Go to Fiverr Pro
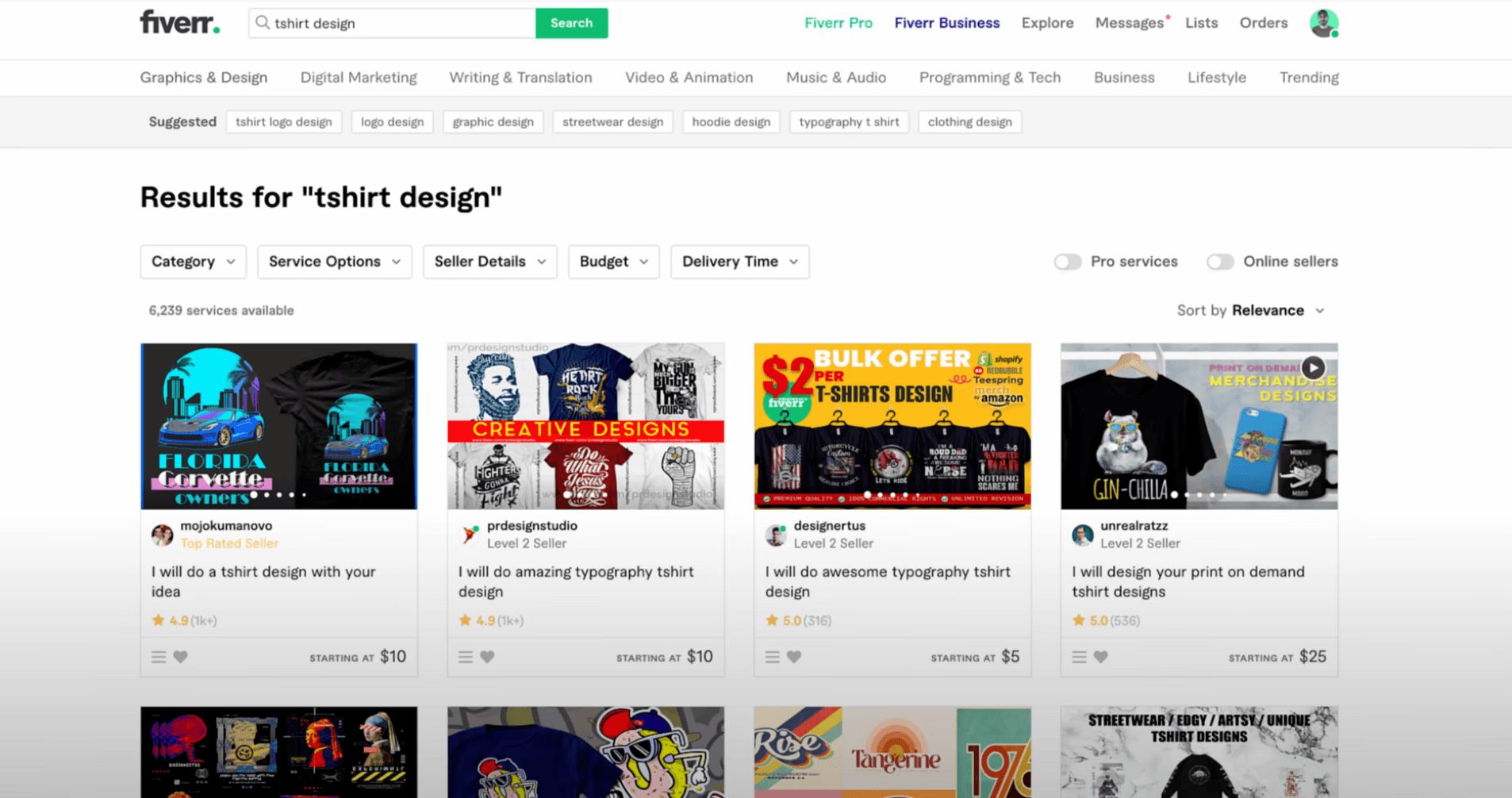This screenshot has width=1512, height=798. [838, 23]
